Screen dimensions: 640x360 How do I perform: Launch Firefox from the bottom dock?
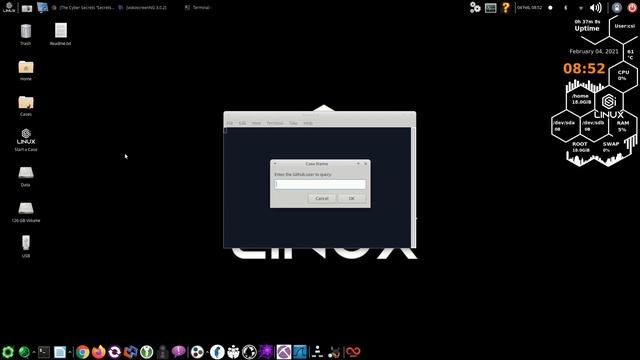(x=98, y=351)
